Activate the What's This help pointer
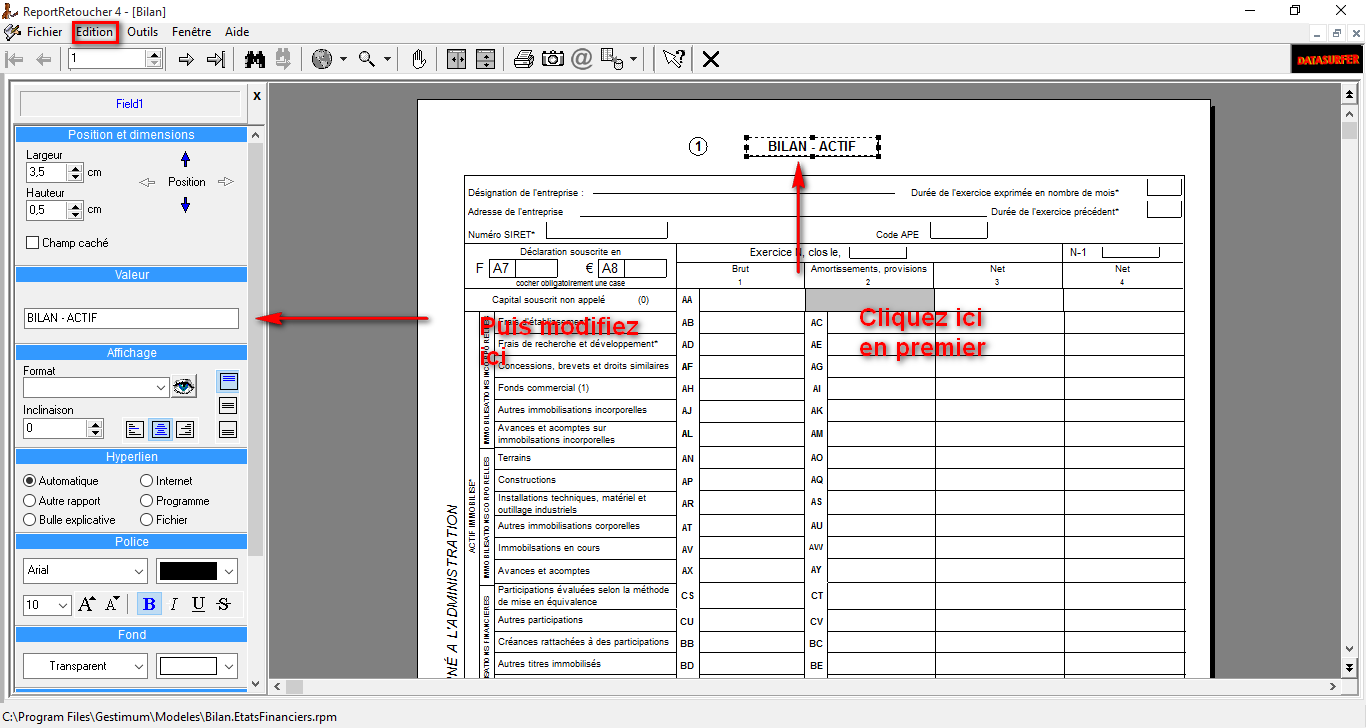The width and height of the screenshot is (1366, 728). coord(673,60)
